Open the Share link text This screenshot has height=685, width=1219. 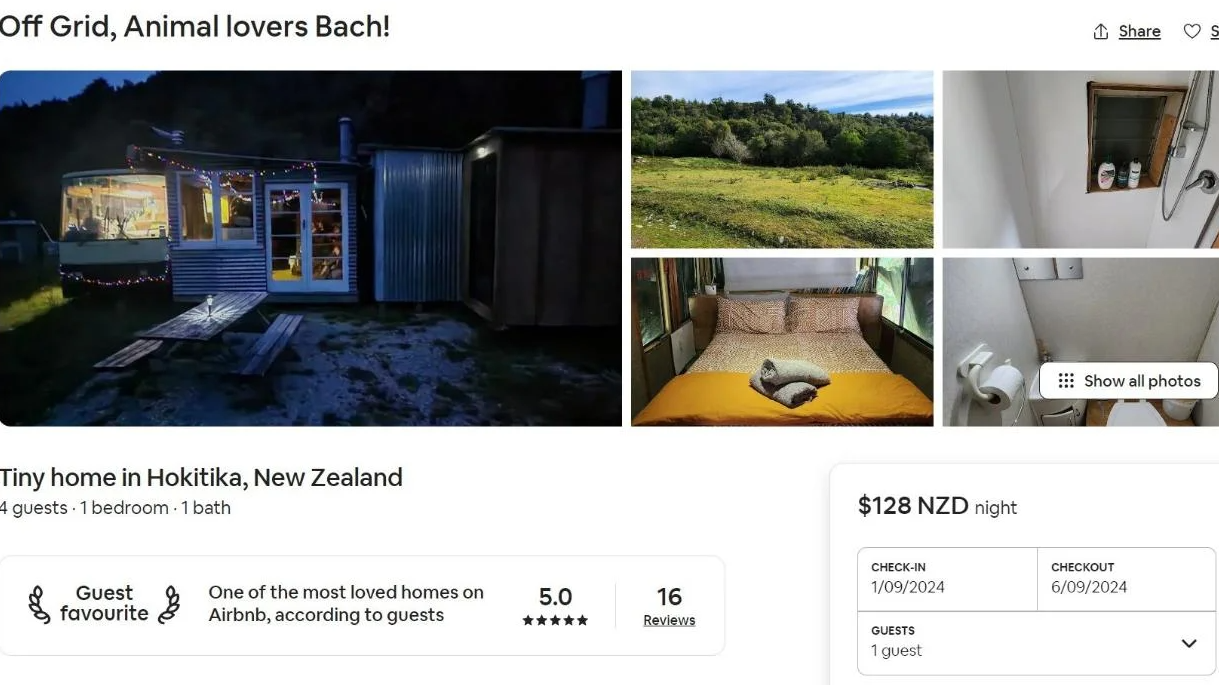1139,32
